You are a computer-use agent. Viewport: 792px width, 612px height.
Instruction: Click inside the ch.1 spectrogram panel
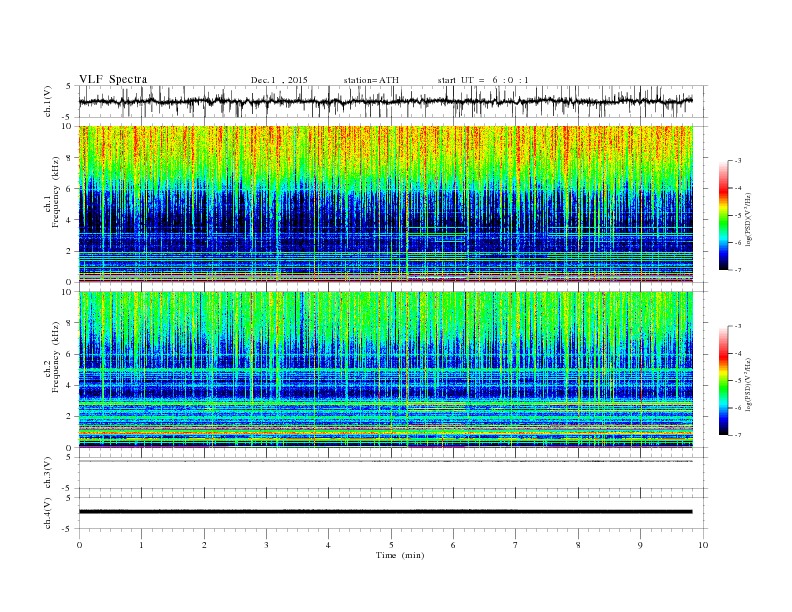pos(386,204)
